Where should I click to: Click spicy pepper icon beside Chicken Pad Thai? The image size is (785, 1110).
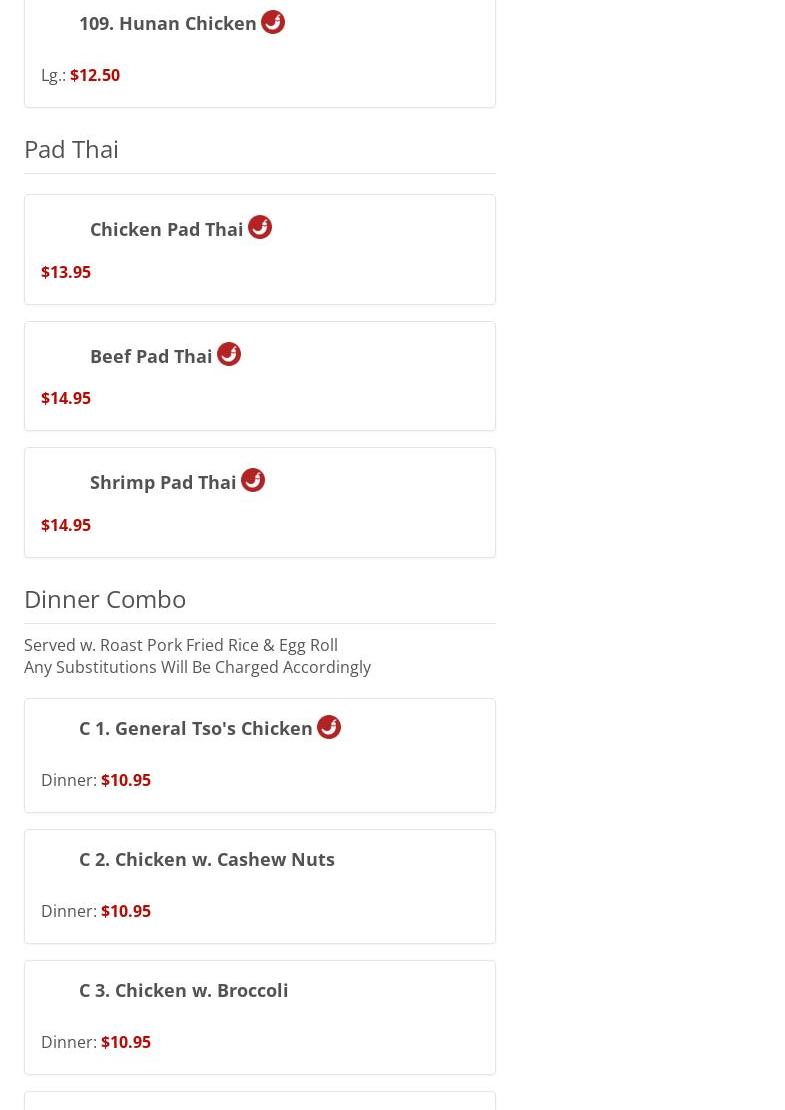pos(260,227)
